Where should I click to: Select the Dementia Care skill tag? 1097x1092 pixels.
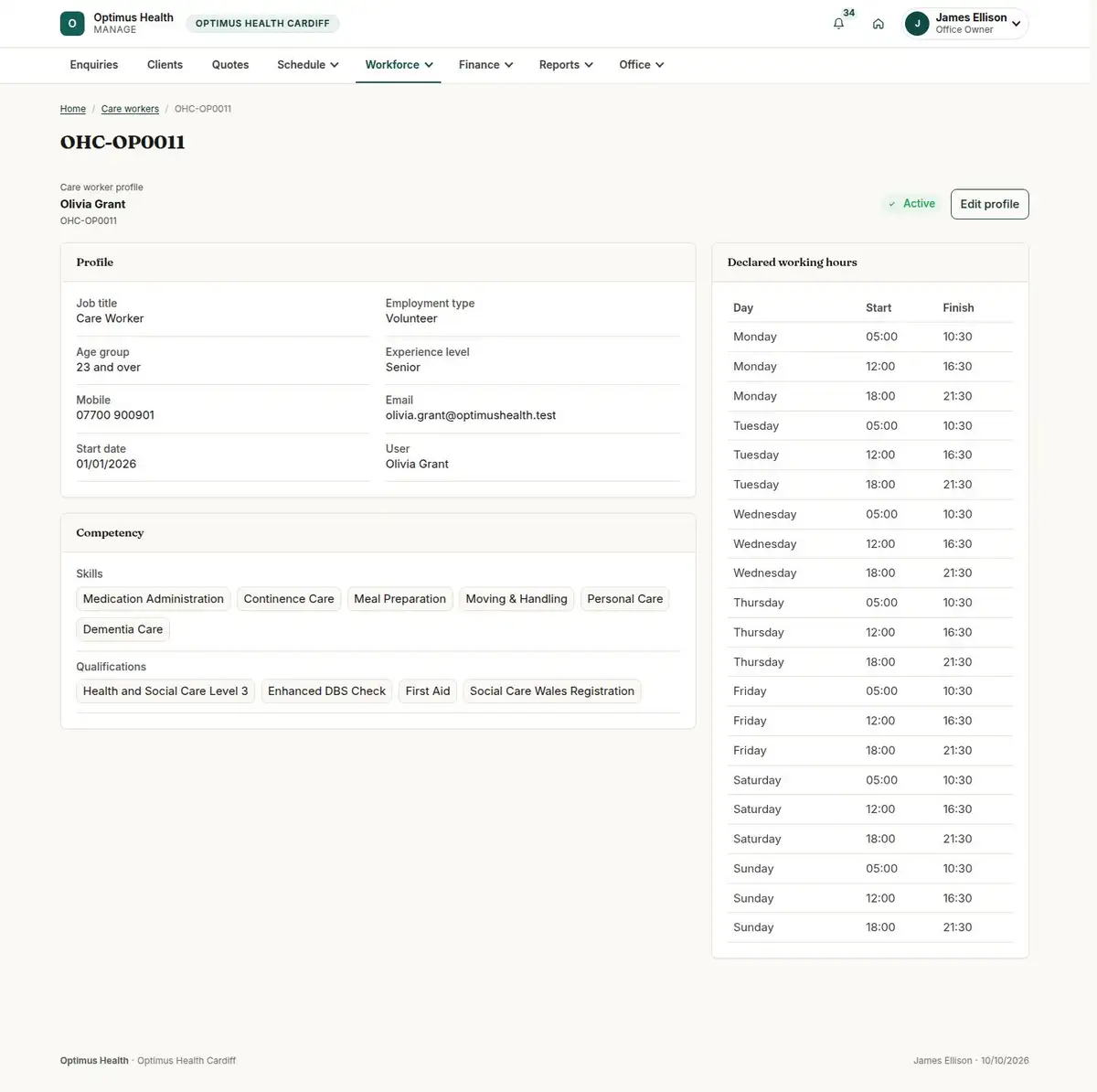[x=122, y=629]
